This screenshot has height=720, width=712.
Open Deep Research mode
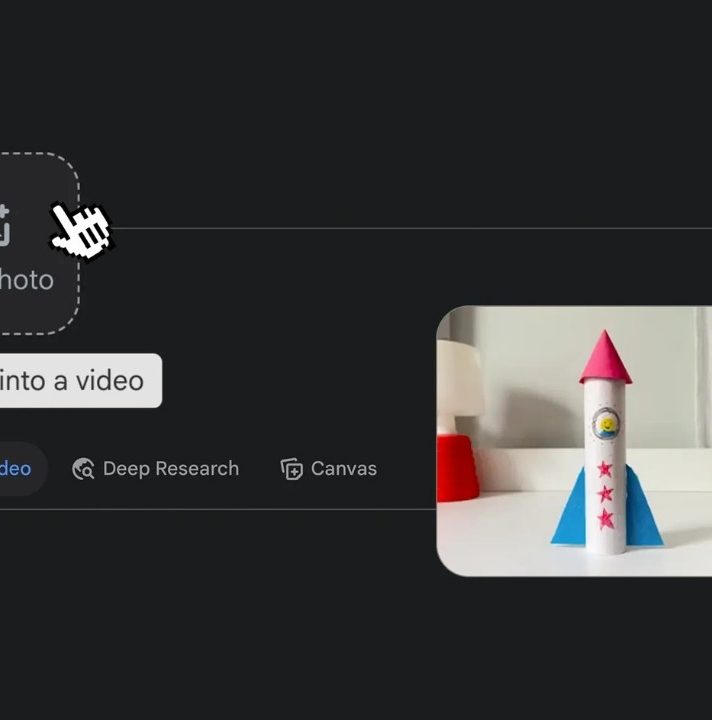tap(156, 469)
